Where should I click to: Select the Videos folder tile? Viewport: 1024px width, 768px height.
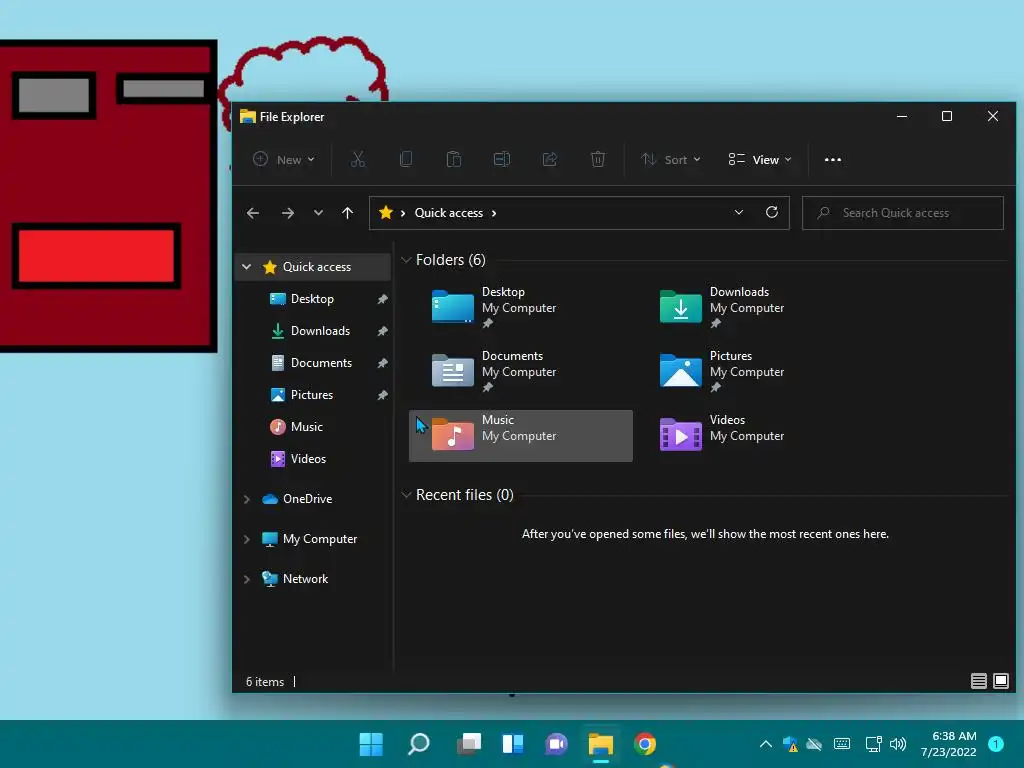point(748,436)
